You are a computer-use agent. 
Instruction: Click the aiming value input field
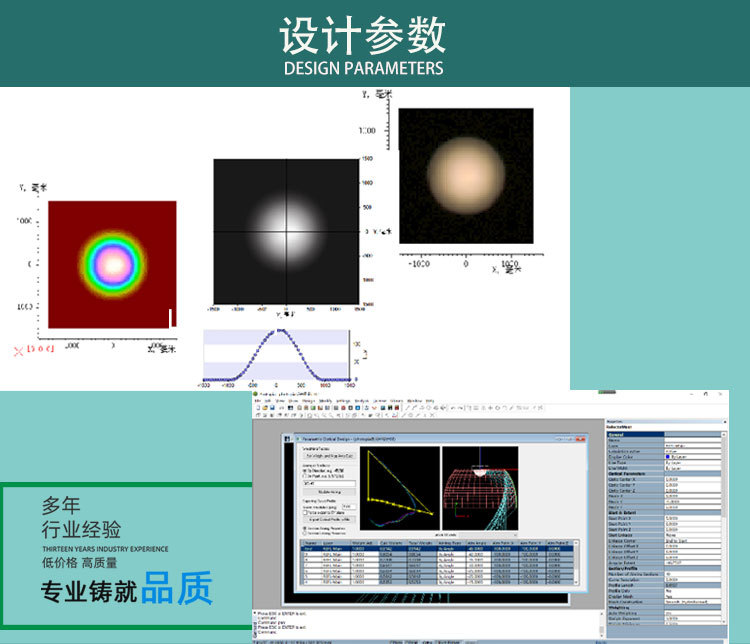click(329, 483)
